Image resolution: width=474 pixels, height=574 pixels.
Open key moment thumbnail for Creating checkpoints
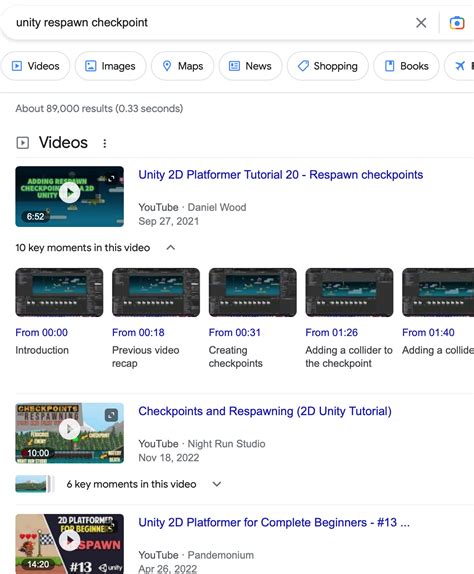coord(253,292)
